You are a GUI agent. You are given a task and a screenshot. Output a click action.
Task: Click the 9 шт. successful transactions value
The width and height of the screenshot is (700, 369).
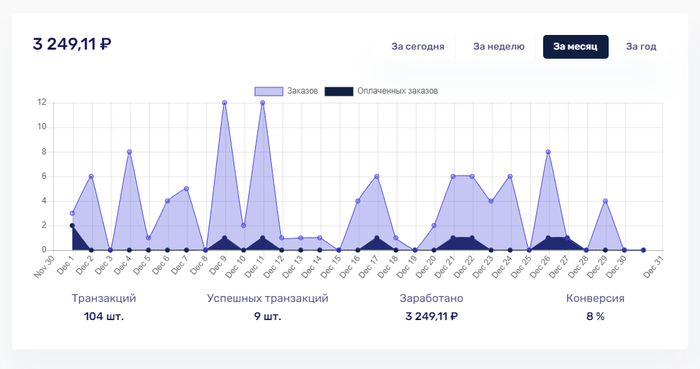(x=267, y=316)
